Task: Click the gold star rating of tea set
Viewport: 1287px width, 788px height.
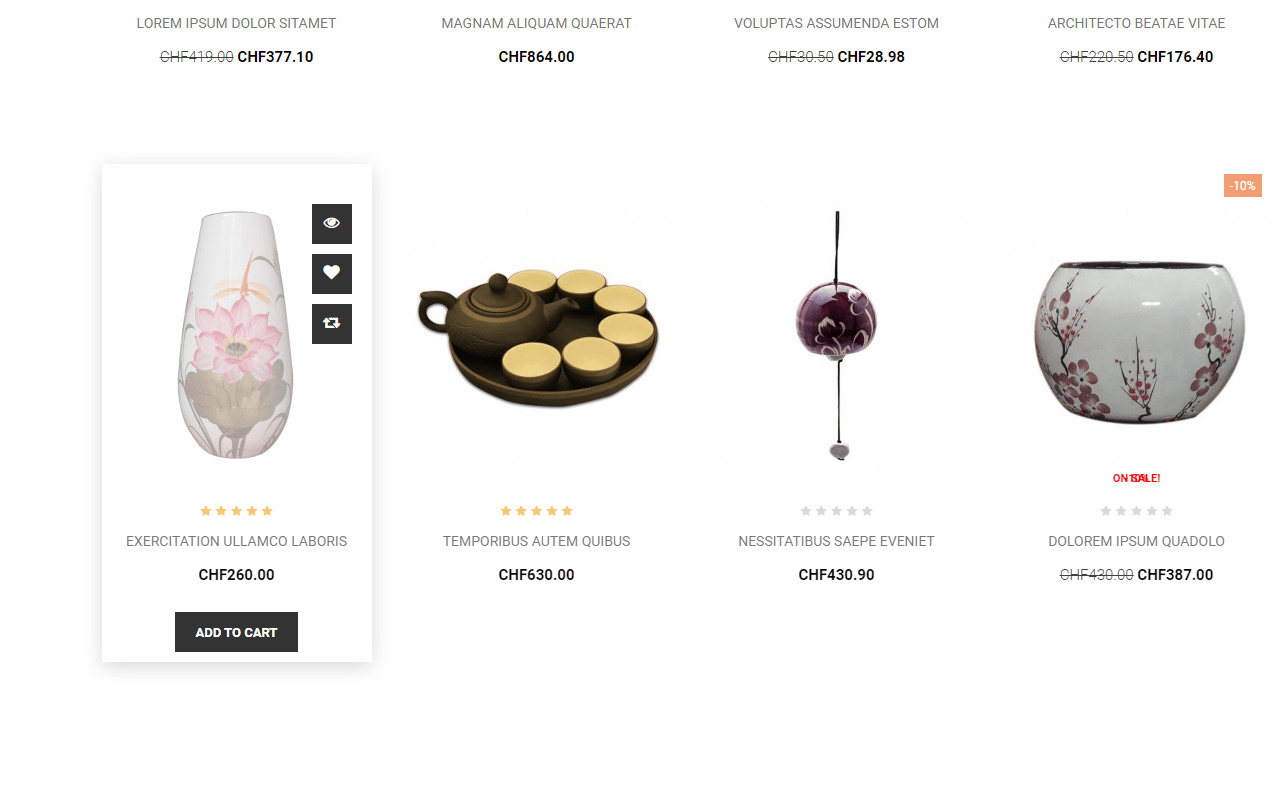Action: (x=537, y=511)
